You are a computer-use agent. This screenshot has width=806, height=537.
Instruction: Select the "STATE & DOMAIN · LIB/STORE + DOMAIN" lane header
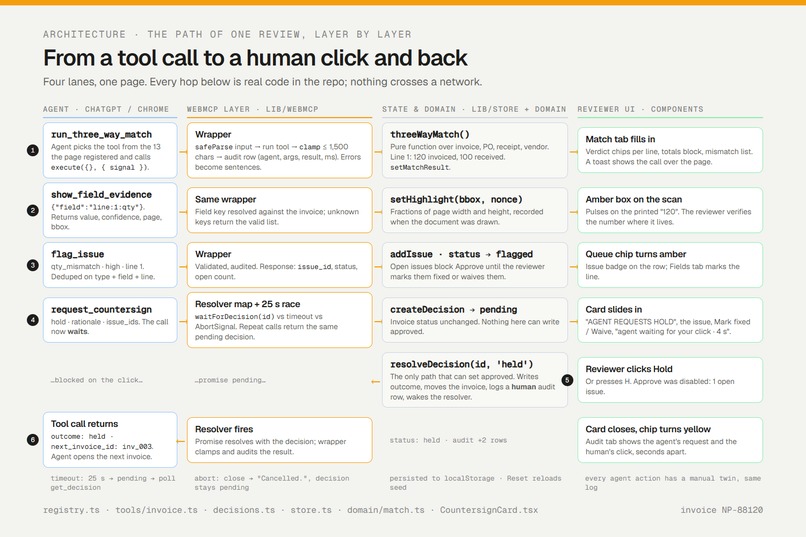coord(474,109)
